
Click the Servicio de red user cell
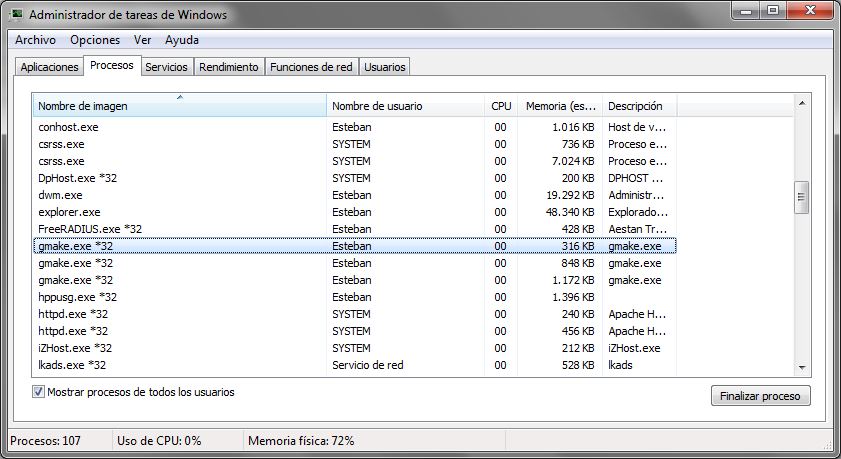(x=367, y=365)
